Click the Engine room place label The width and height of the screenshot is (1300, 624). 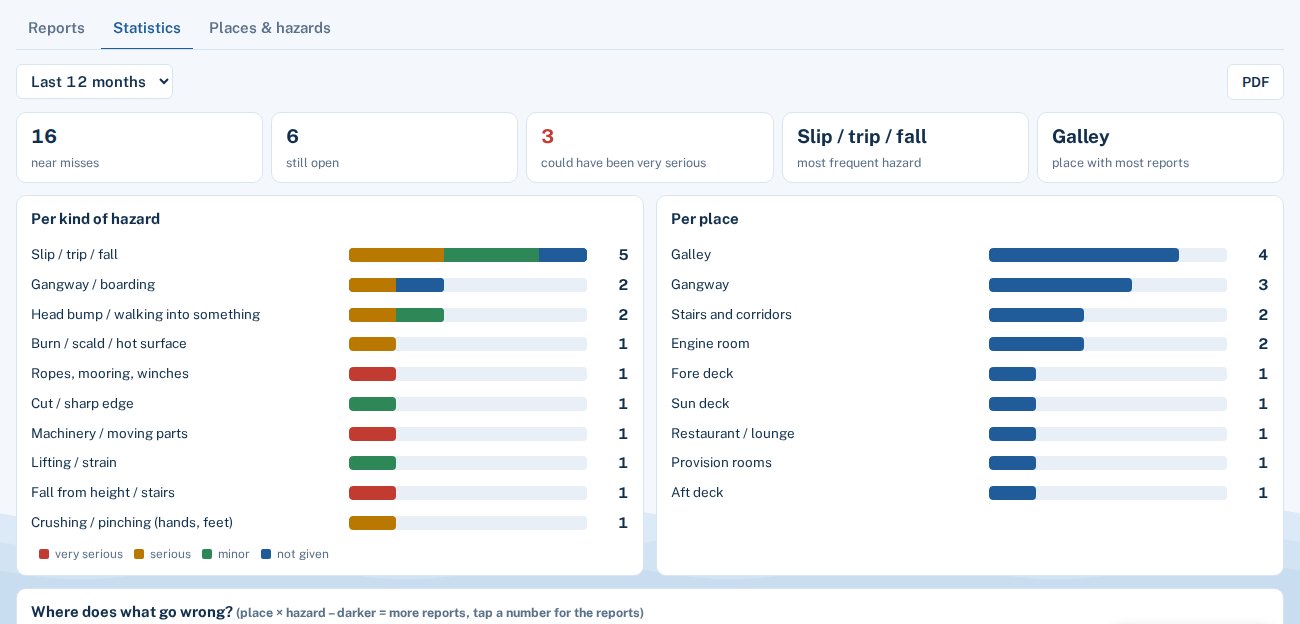(710, 344)
